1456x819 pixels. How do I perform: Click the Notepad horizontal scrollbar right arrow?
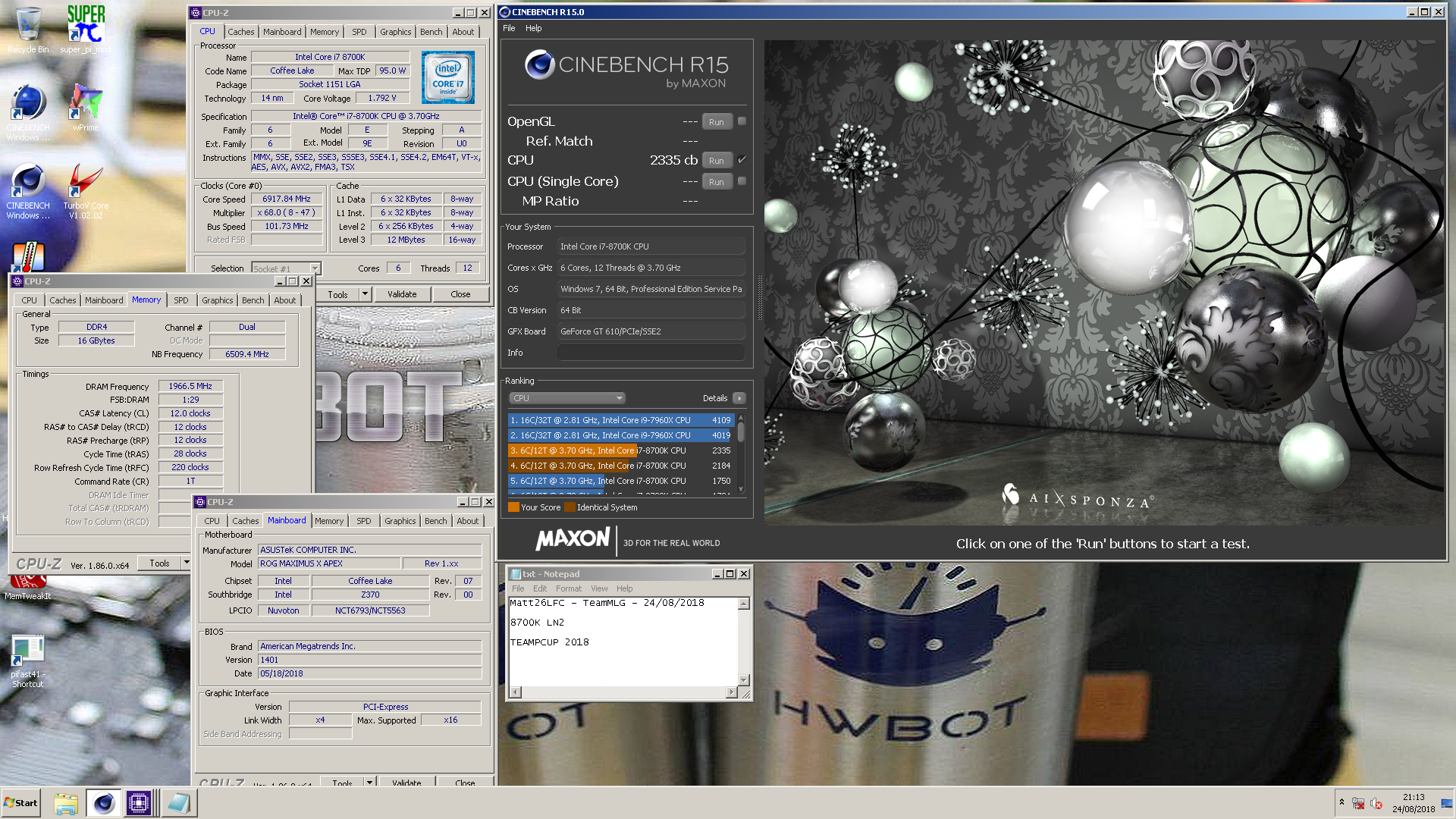[731, 692]
